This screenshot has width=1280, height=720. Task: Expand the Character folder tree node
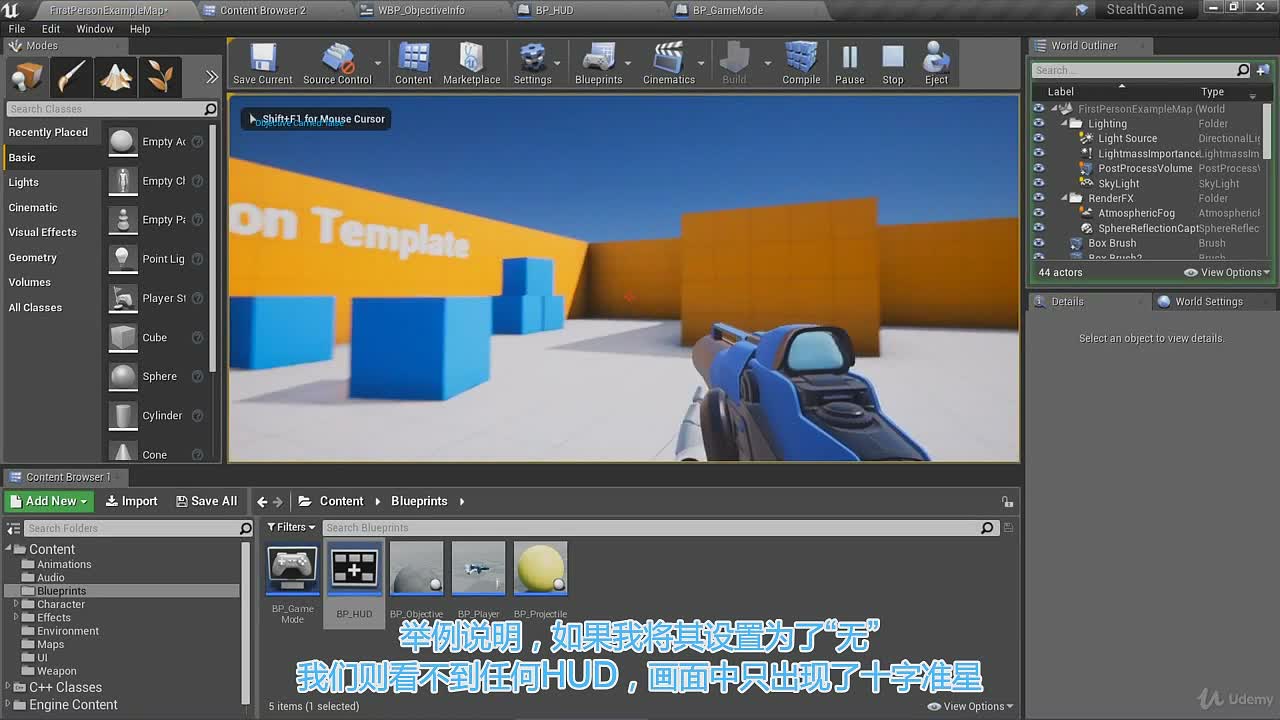pyautogui.click(x=16, y=604)
